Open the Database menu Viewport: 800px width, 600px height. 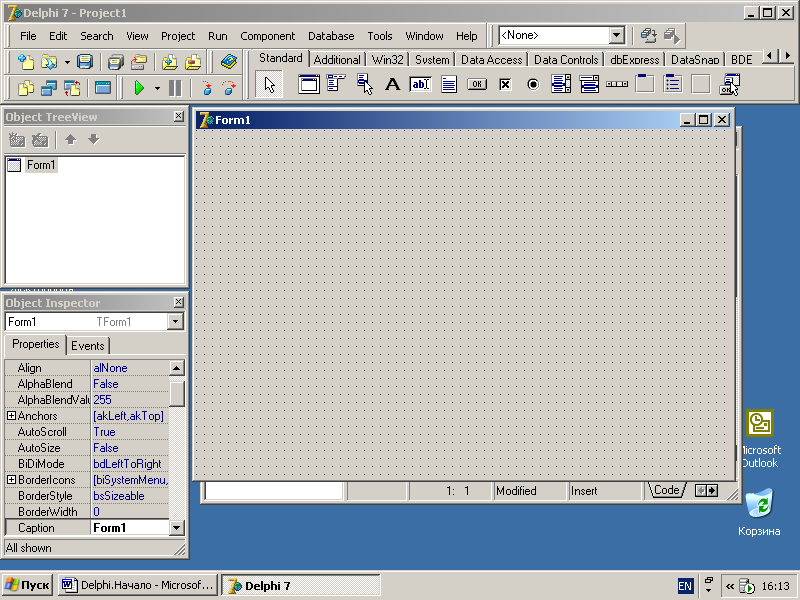pos(331,36)
